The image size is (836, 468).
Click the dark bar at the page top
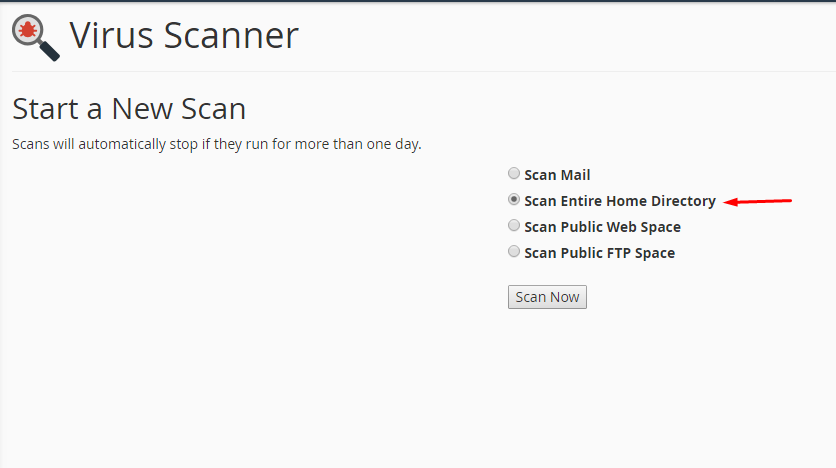point(418,1)
